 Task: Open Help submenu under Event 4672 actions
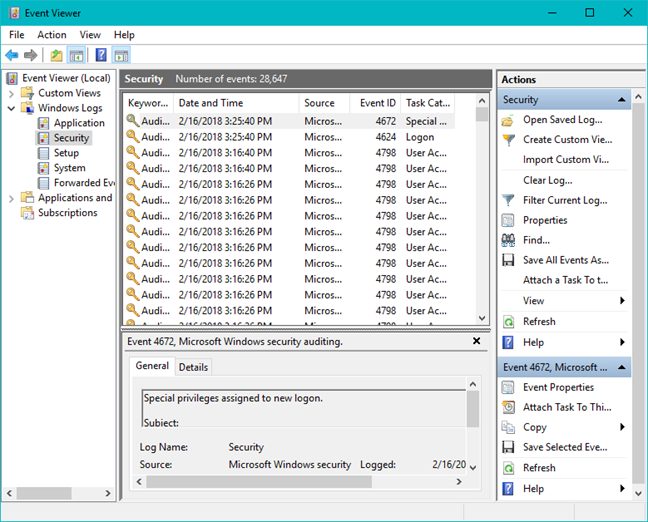[622, 489]
